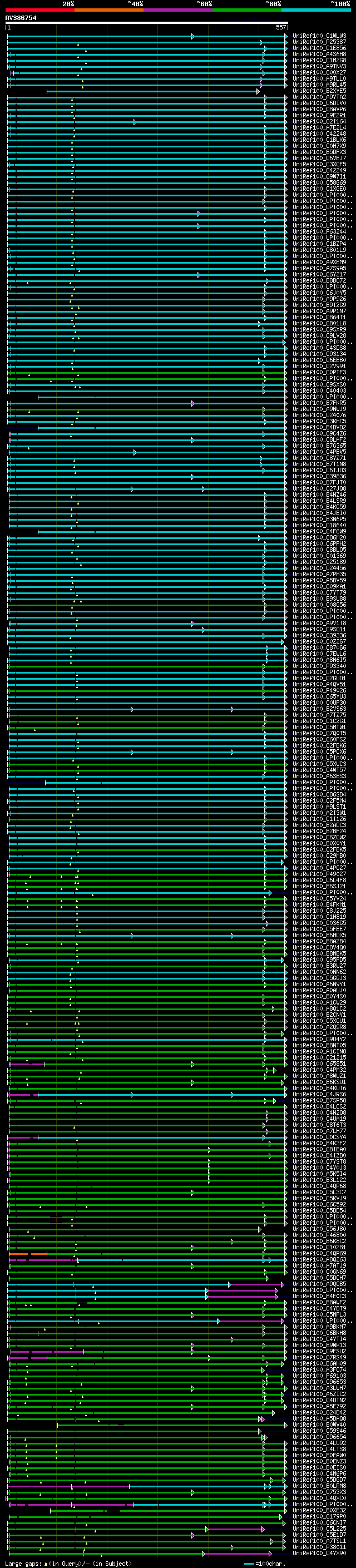Image resolution: width=356 pixels, height=1568 pixels.
Task: Select hit label UniRef100_Q6L4F8
Action: pyautogui.click(x=319, y=880)
